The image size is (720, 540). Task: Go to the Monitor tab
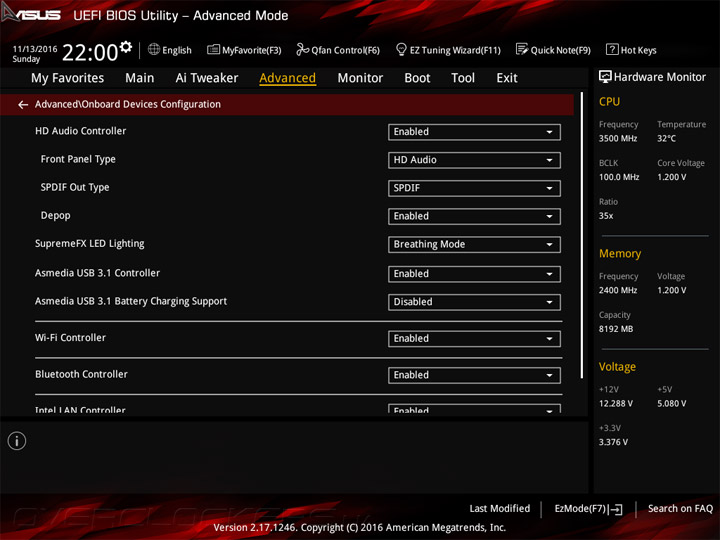coord(360,78)
